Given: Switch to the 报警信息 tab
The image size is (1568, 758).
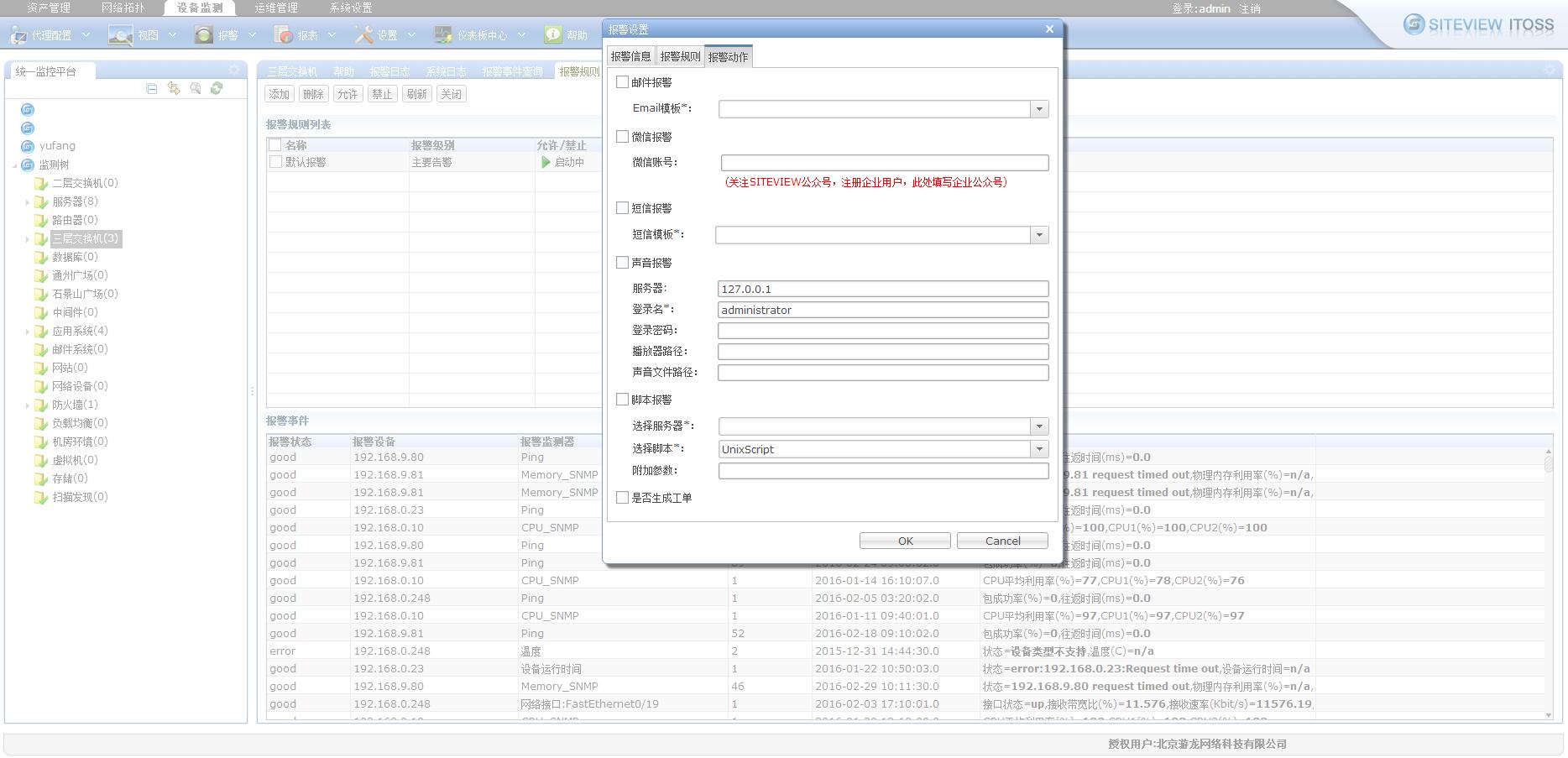Looking at the screenshot, I should tap(630, 56).
